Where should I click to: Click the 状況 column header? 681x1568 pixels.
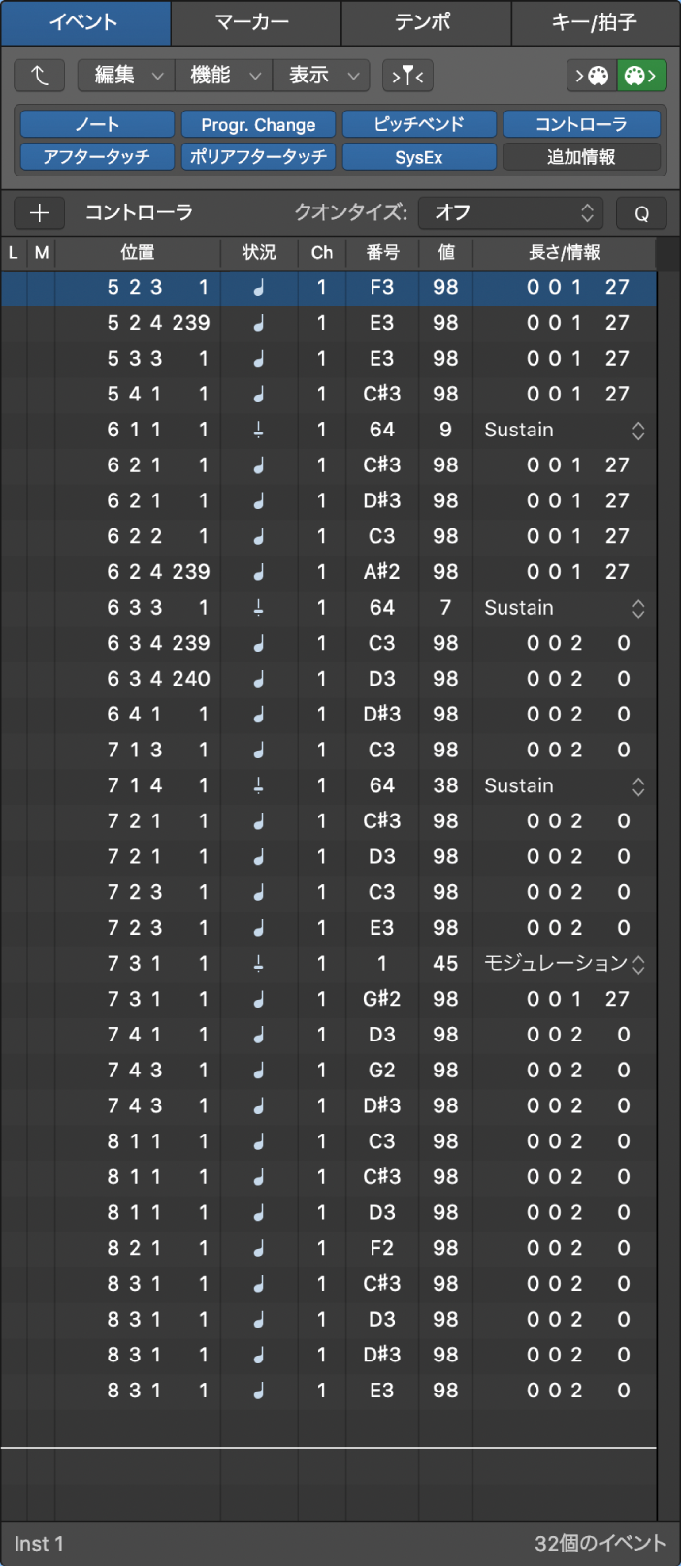259,253
